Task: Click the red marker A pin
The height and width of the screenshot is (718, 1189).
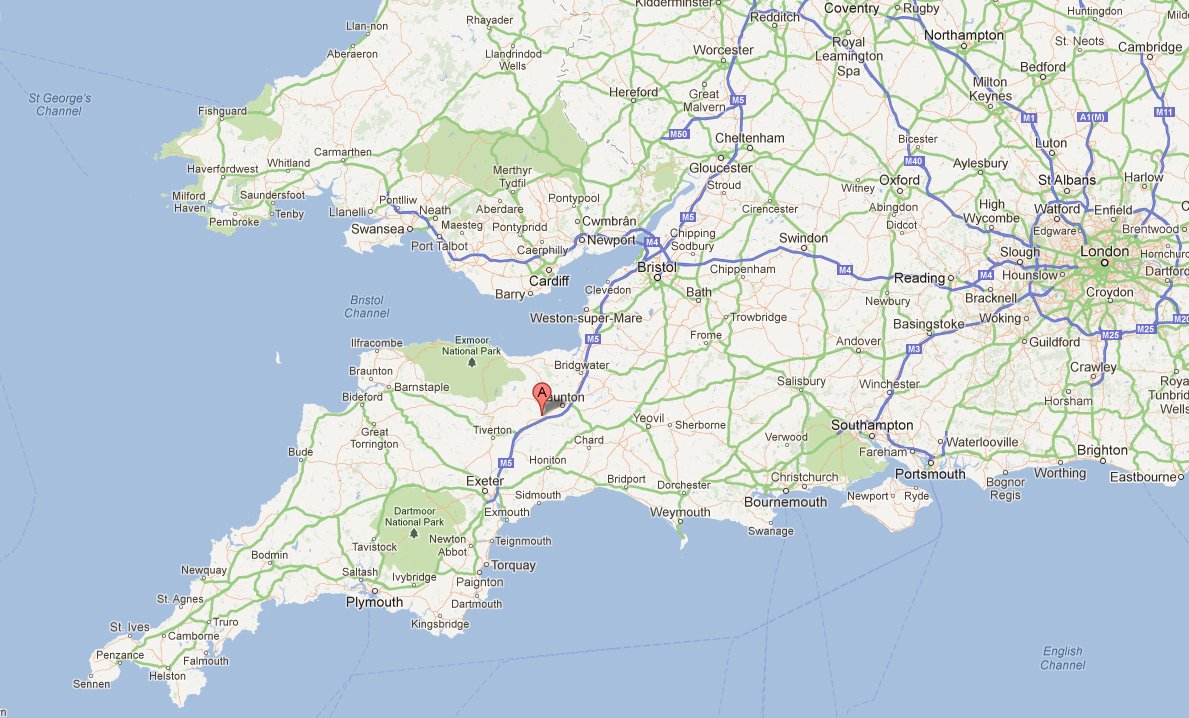Action: (x=541, y=399)
